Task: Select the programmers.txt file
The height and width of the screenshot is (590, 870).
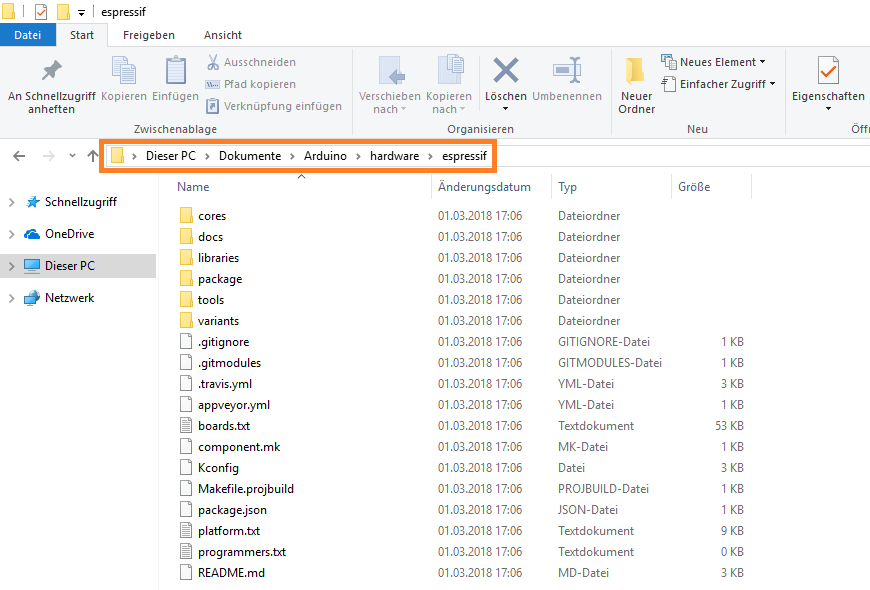Action: pyautogui.click(x=242, y=552)
